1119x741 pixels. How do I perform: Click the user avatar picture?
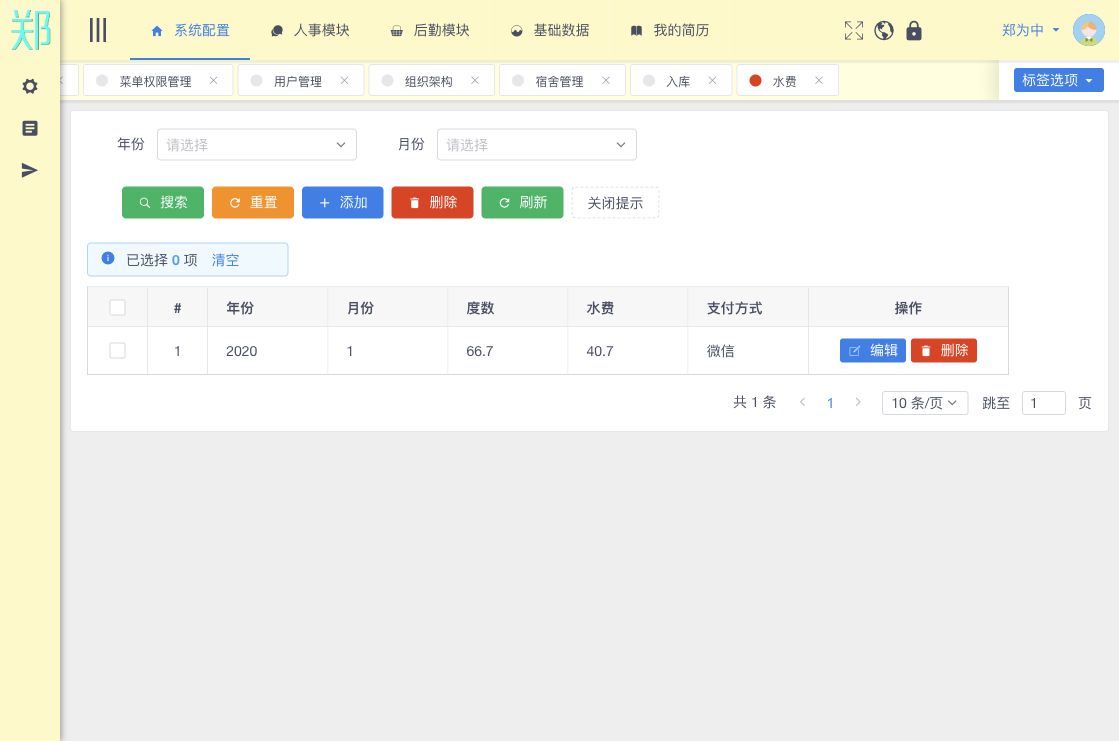coord(1089,30)
